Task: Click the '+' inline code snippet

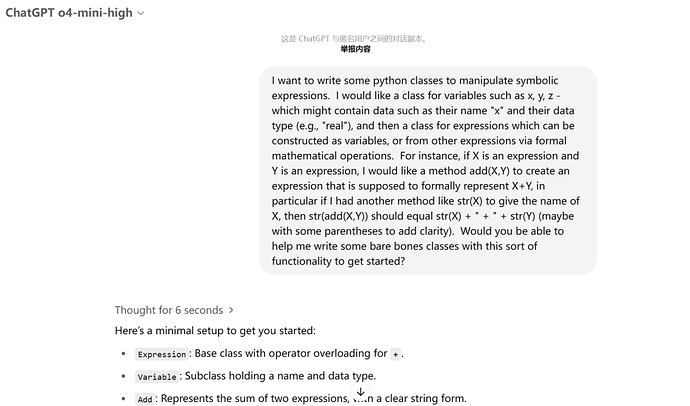Action: 395,354
